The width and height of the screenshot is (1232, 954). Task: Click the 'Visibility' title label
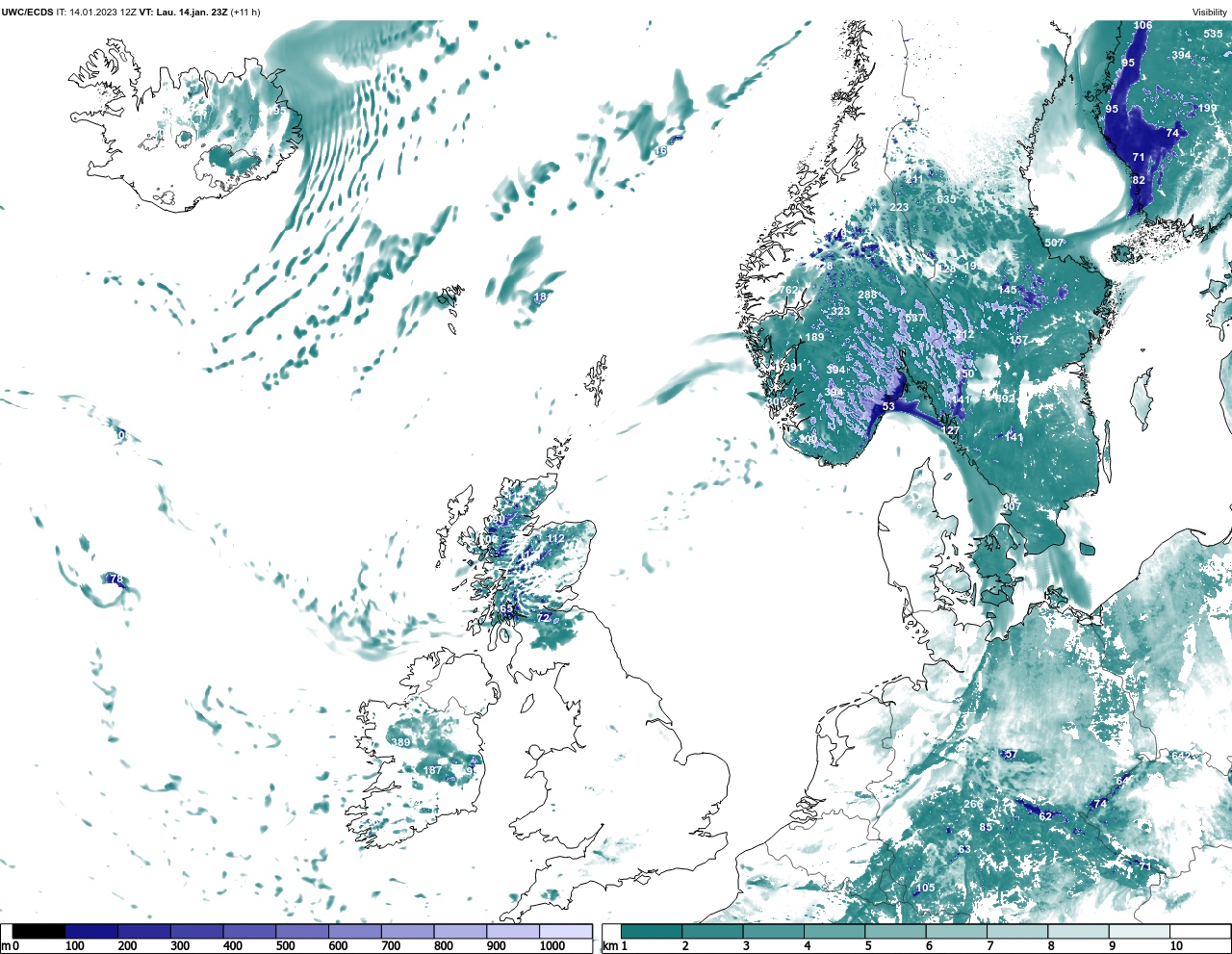1210,12
